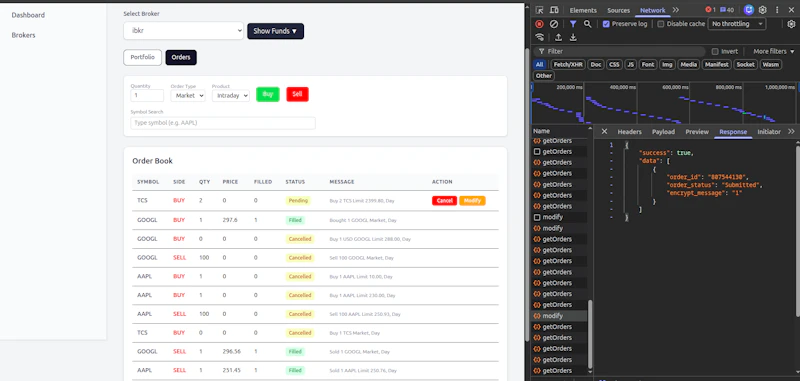Screen dimensions: 800x381
Task: Focus the Quantity input field
Action: pyautogui.click(x=147, y=95)
